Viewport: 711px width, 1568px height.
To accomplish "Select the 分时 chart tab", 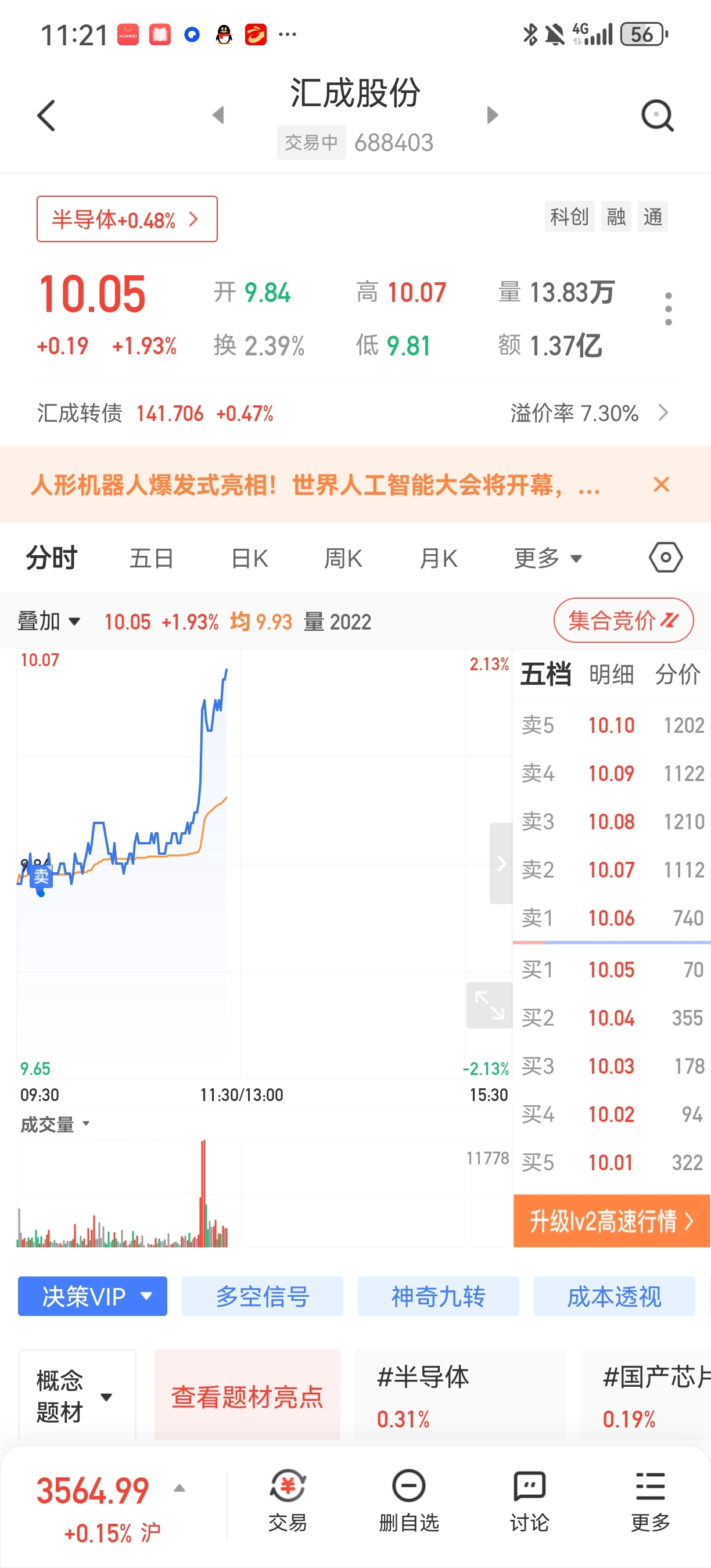I will pos(51,558).
